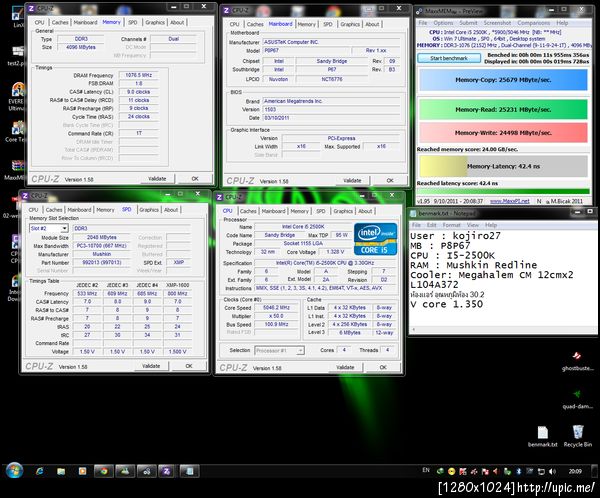Open About tab in the processor CPU-Z window

point(365,211)
